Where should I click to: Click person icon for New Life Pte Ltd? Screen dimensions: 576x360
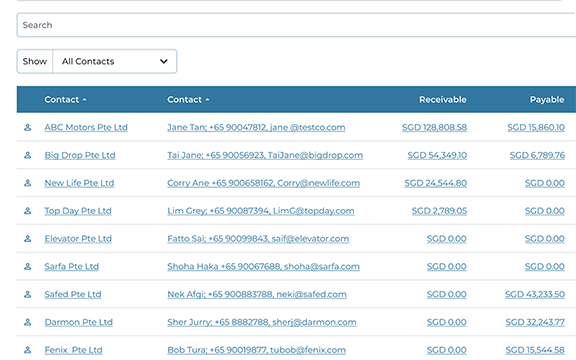[x=28, y=183]
